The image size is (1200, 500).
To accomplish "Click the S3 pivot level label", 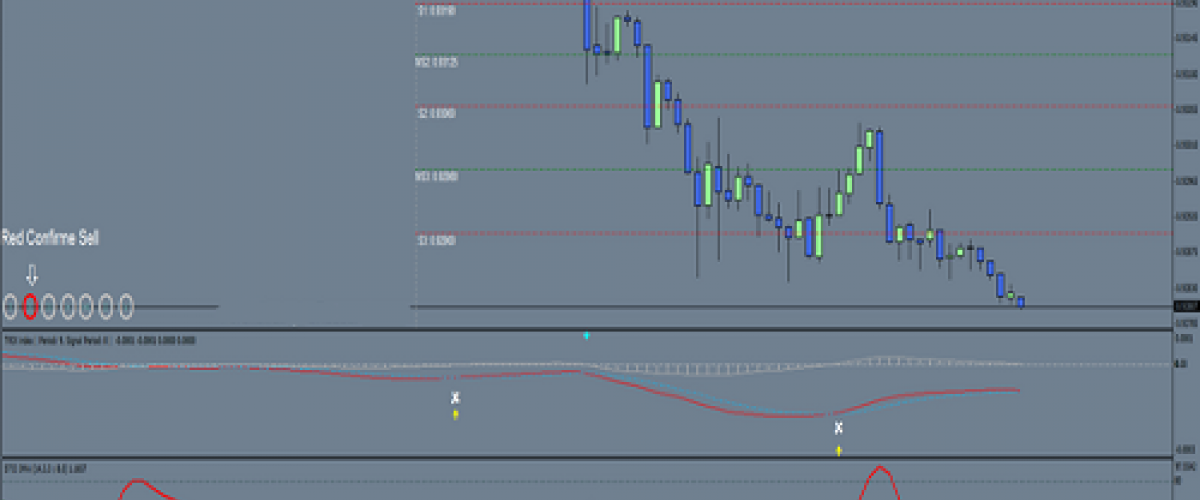I will [x=436, y=240].
